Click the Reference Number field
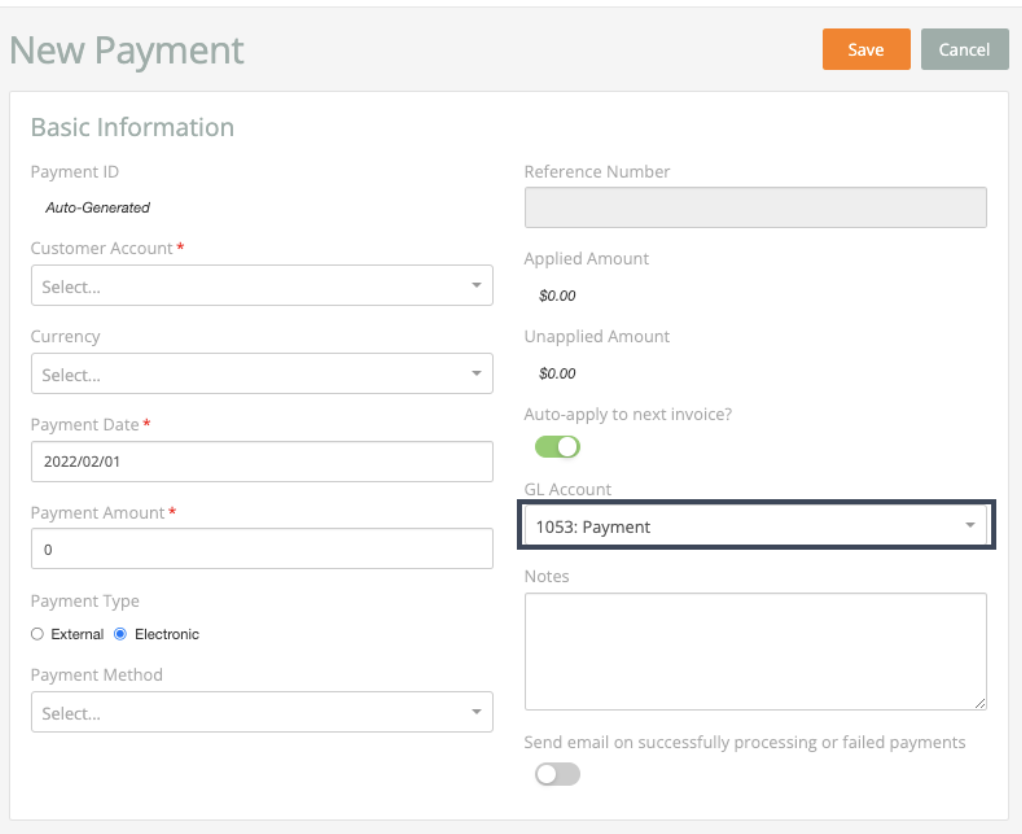The height and width of the screenshot is (834, 1022). [755, 207]
